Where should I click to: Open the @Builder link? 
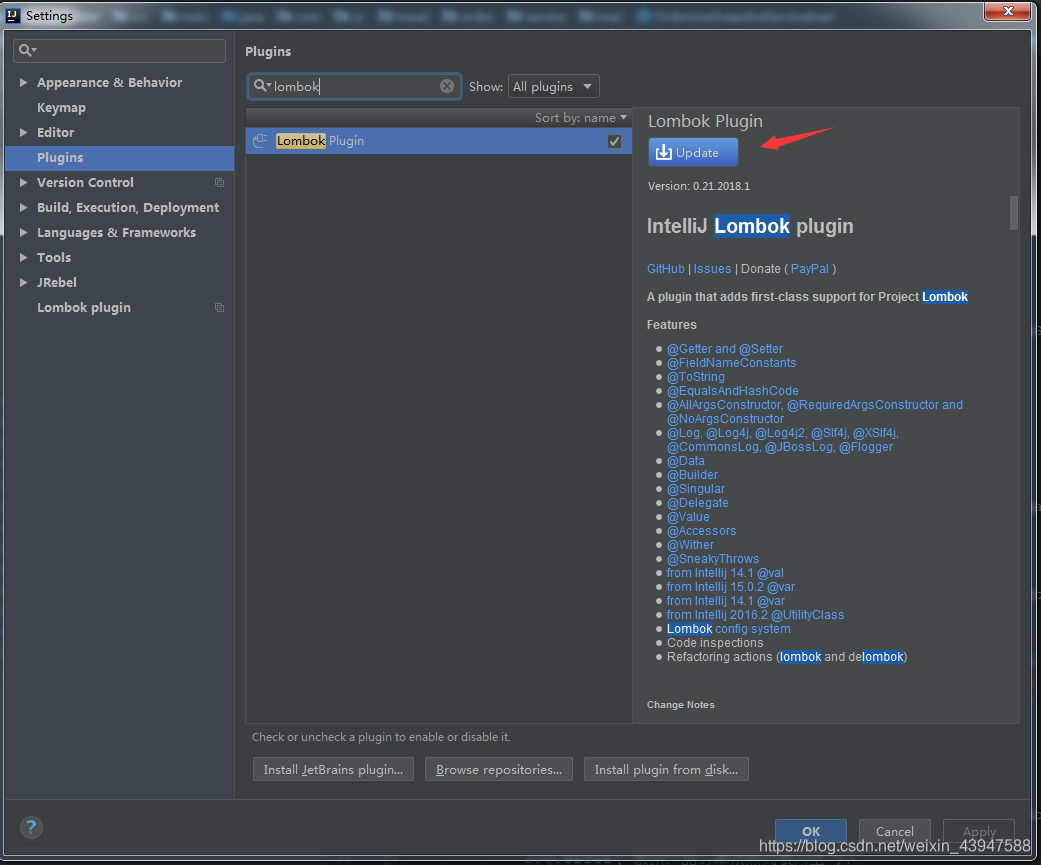coord(692,475)
